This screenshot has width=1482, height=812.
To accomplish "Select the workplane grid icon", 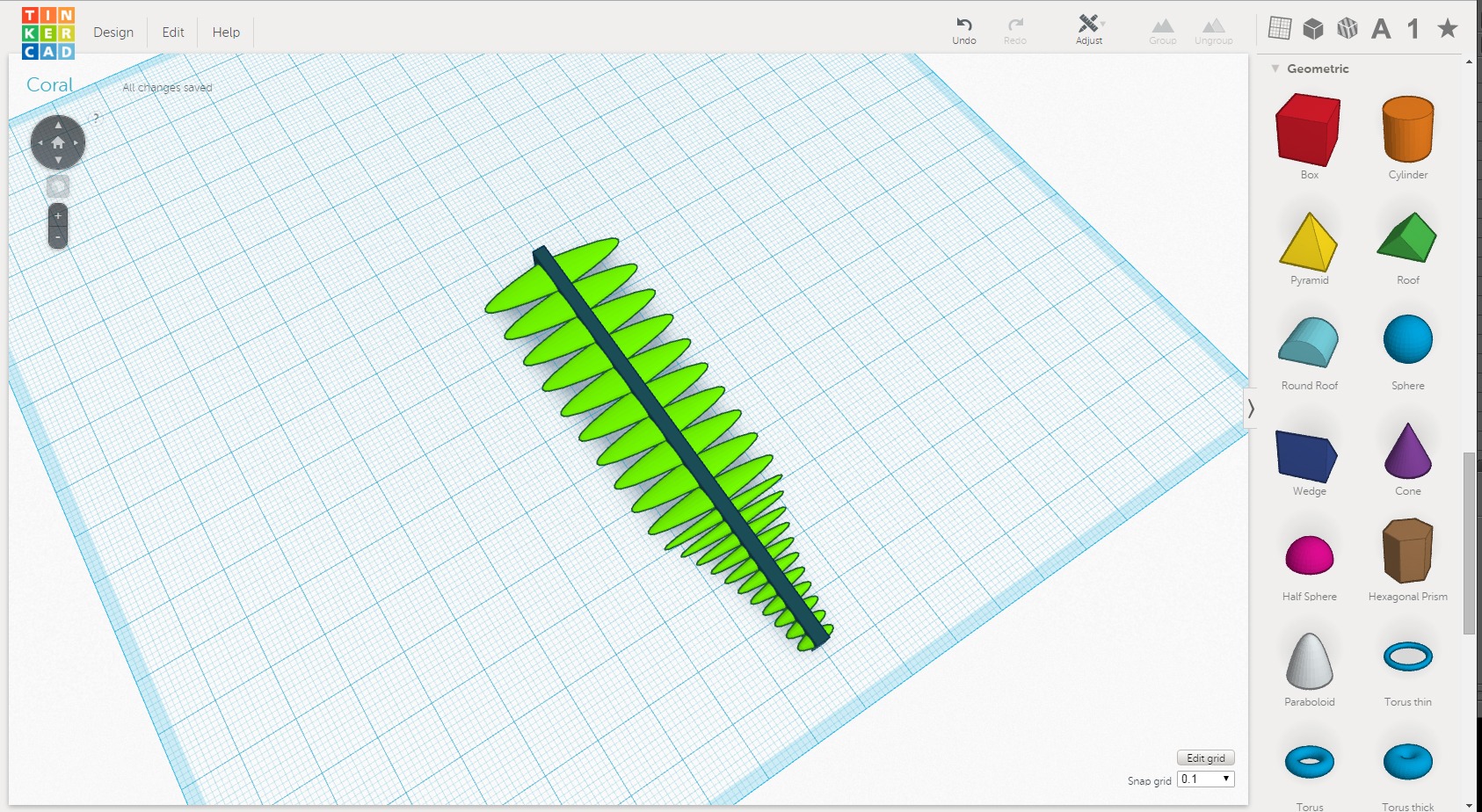I will point(1280,29).
